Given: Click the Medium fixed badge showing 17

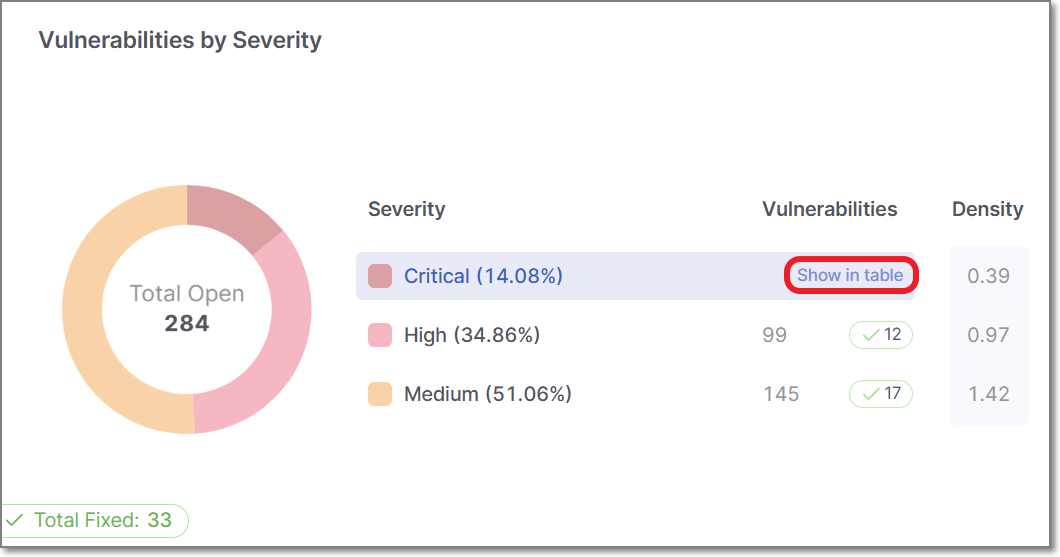Looking at the screenshot, I should pyautogui.click(x=881, y=394).
